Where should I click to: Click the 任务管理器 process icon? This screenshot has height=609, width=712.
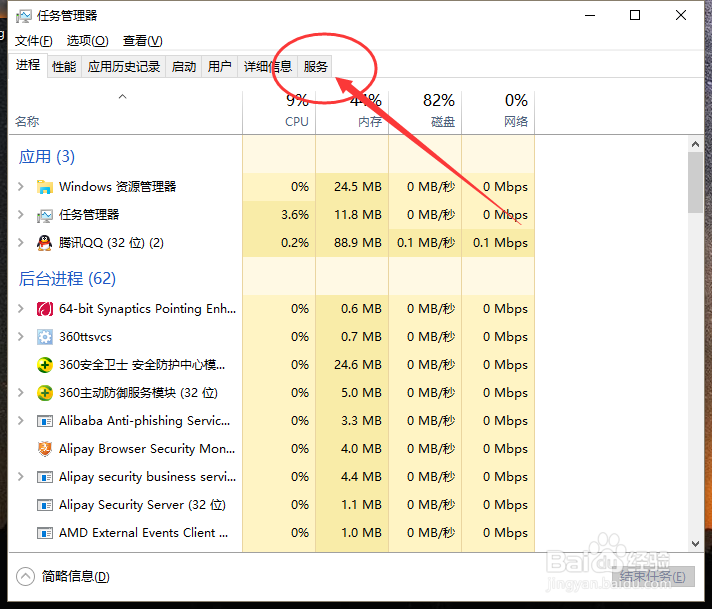click(x=44, y=215)
